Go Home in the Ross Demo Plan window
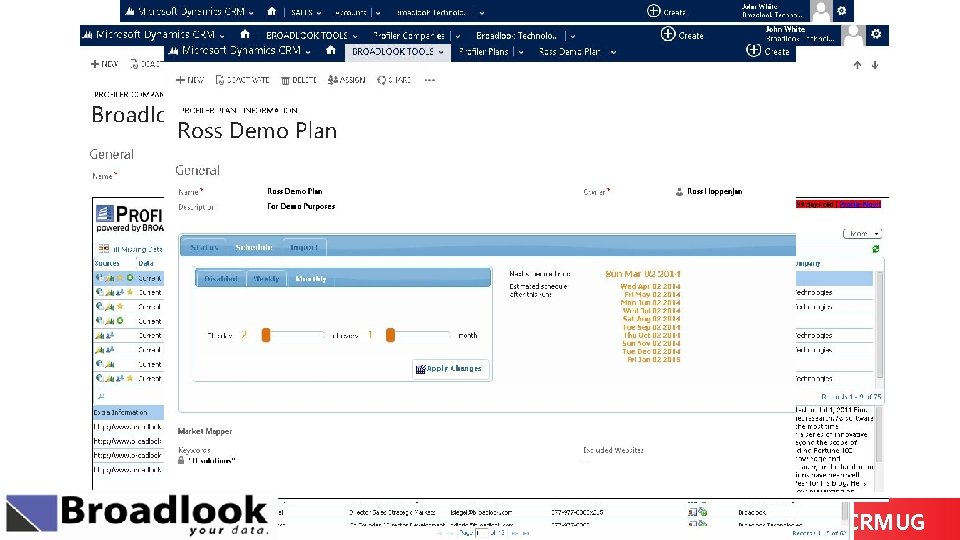The height and width of the screenshot is (540, 960). point(331,50)
